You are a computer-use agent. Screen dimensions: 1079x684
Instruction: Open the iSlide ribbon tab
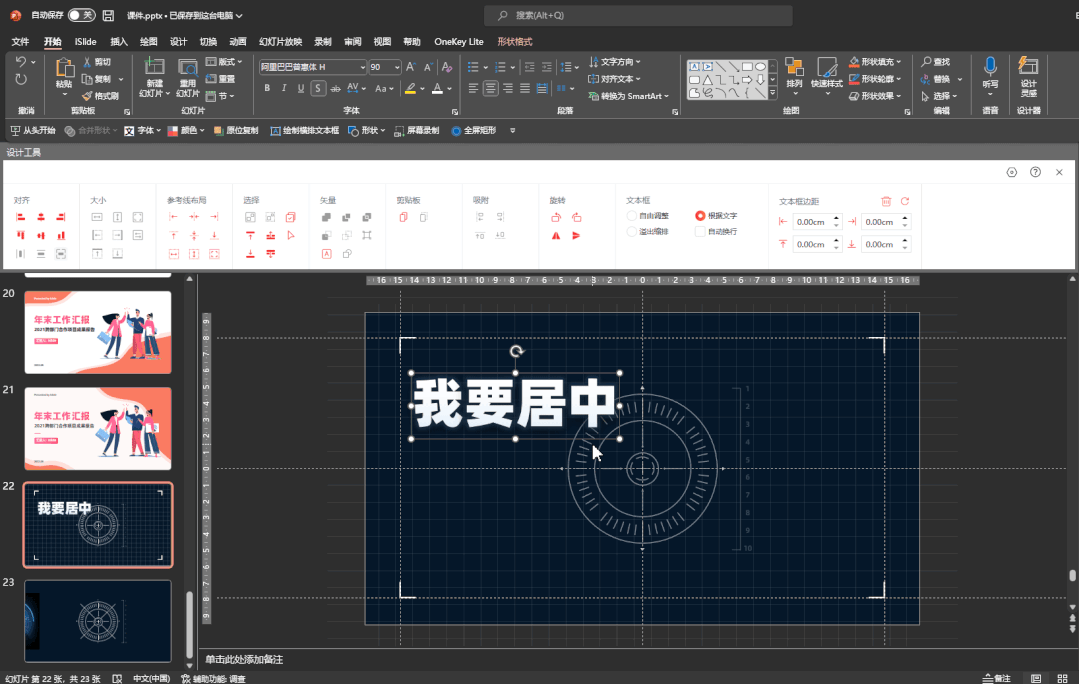coord(85,42)
